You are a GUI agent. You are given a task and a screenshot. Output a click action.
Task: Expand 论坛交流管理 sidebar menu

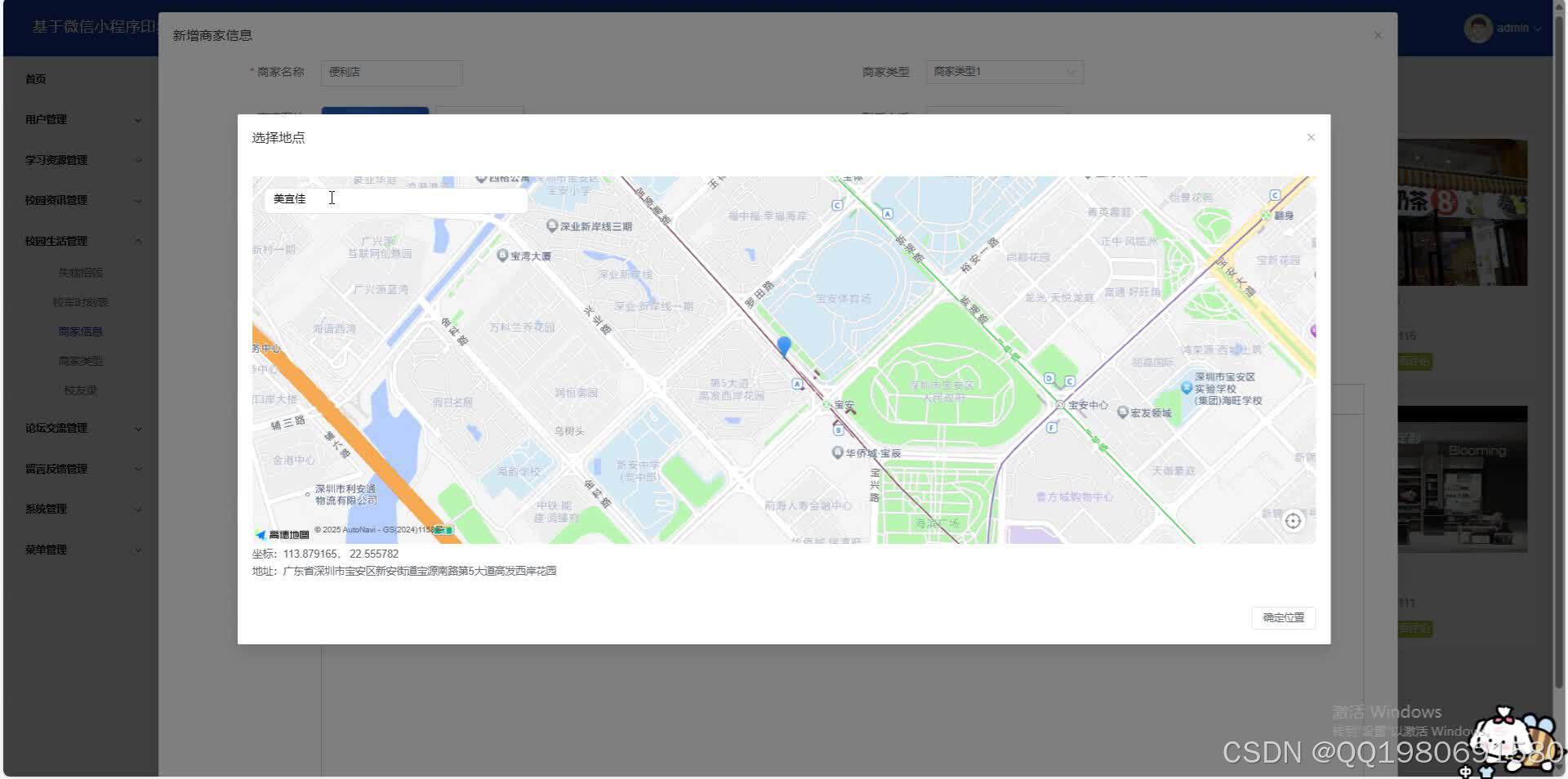tap(81, 428)
